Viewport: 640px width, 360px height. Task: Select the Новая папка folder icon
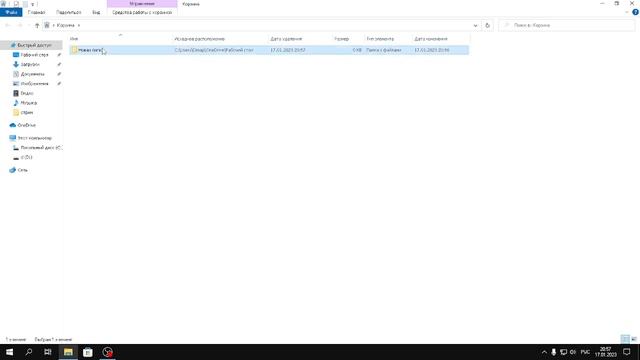click(x=74, y=50)
